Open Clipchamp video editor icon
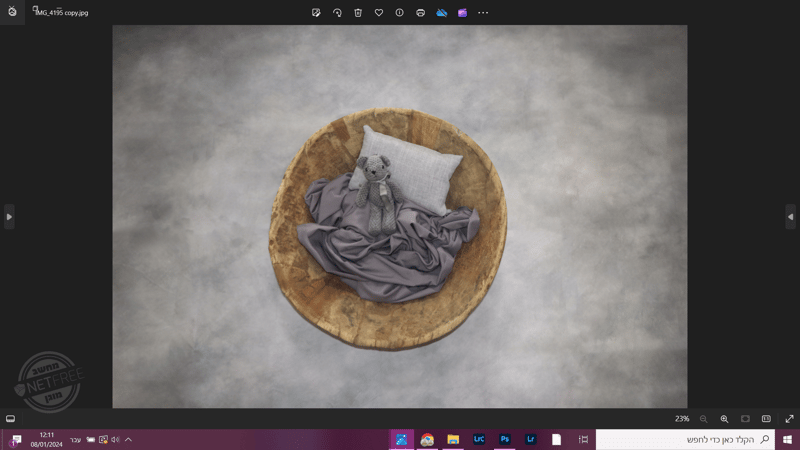Image resolution: width=800 pixels, height=450 pixels. [x=462, y=13]
